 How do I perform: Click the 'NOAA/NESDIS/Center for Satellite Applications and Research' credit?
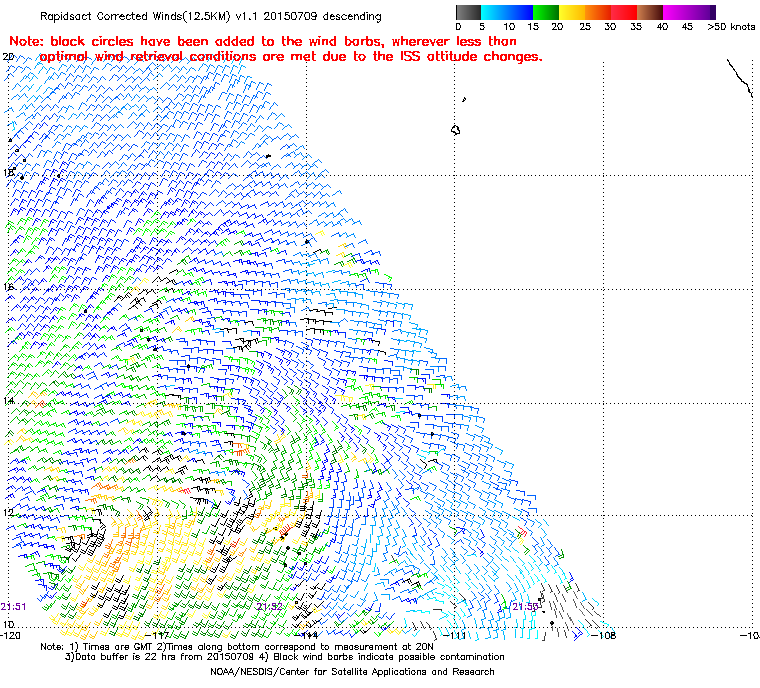[x=352, y=672]
